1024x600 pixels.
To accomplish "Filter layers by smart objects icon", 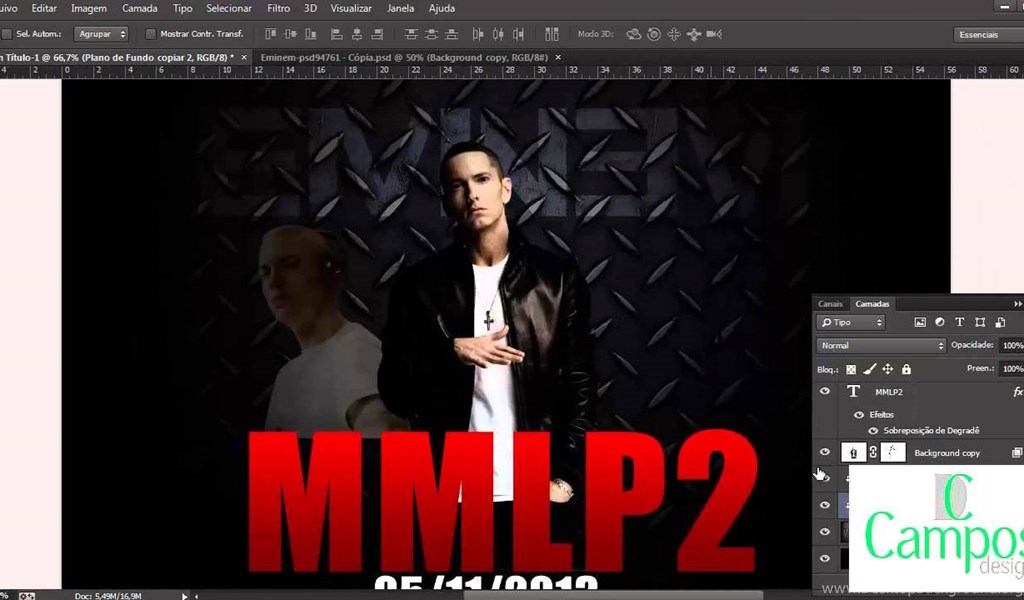I will (x=1000, y=322).
